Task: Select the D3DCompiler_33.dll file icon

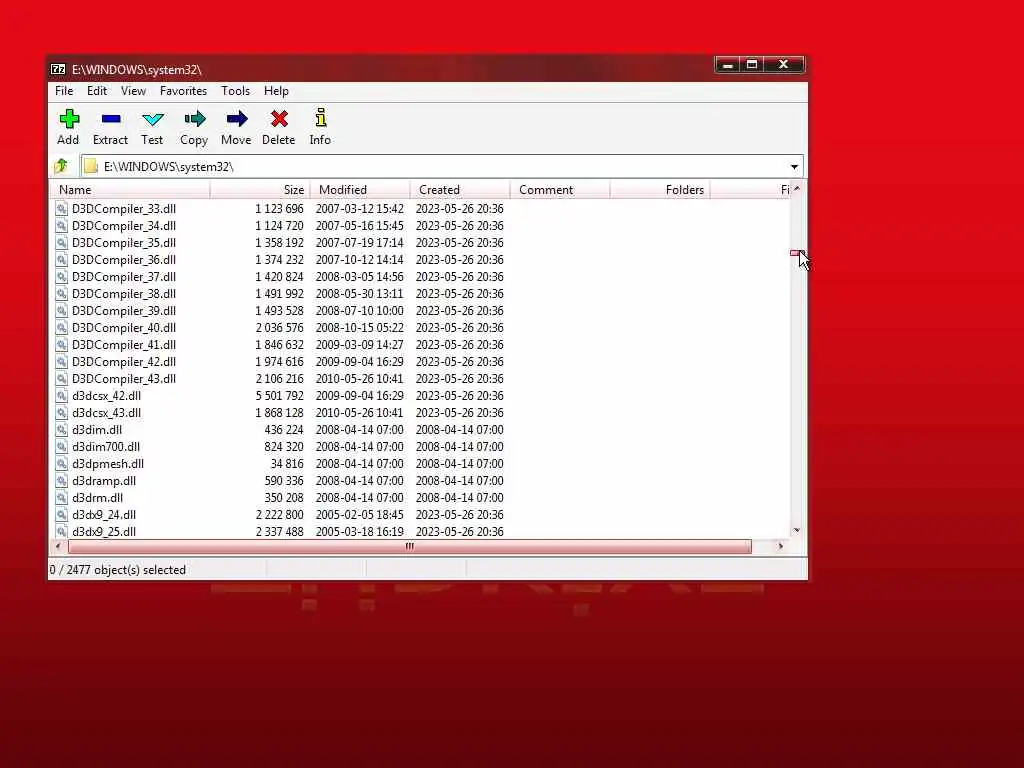Action: (61, 209)
